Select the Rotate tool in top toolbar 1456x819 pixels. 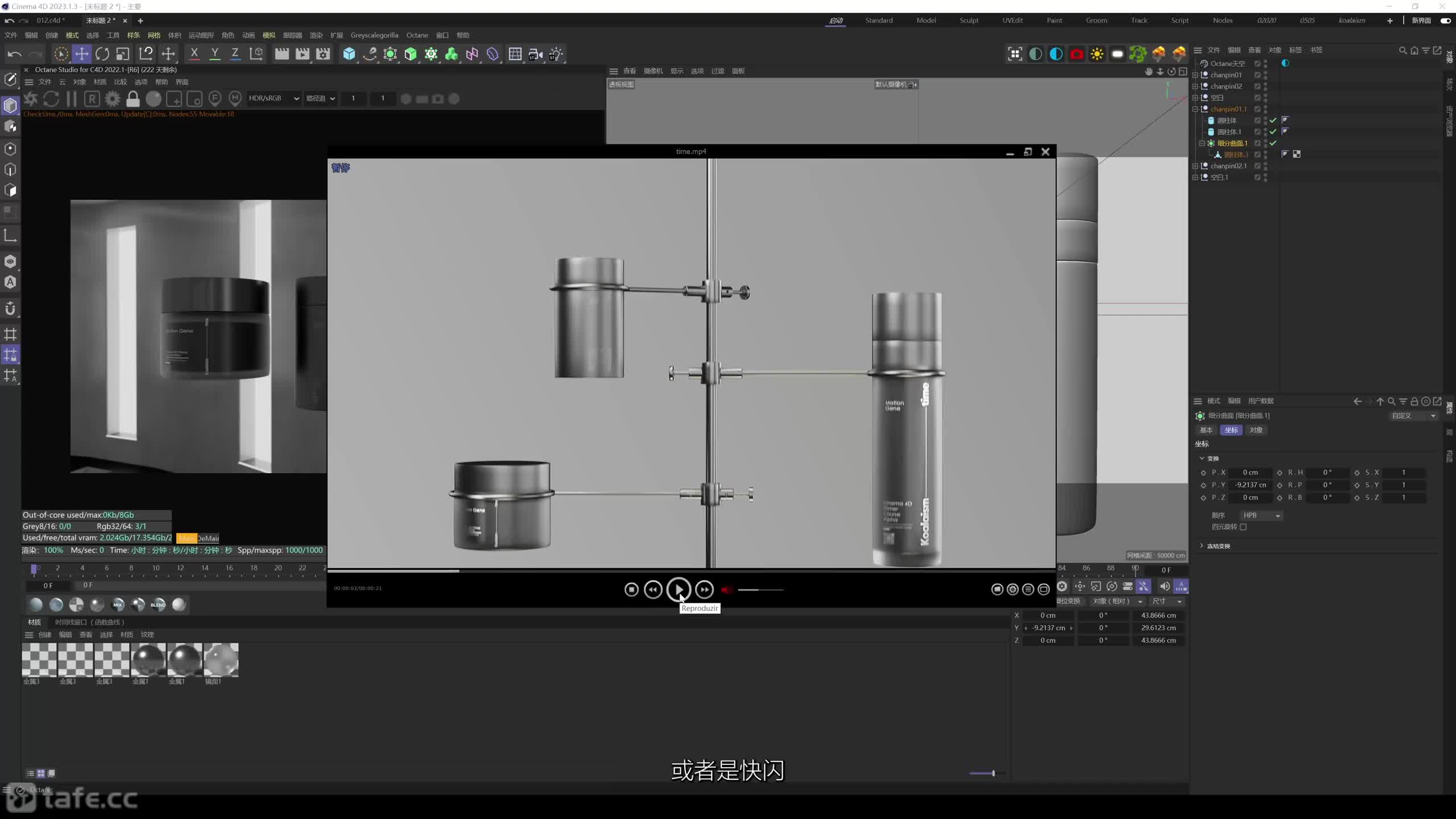(102, 54)
